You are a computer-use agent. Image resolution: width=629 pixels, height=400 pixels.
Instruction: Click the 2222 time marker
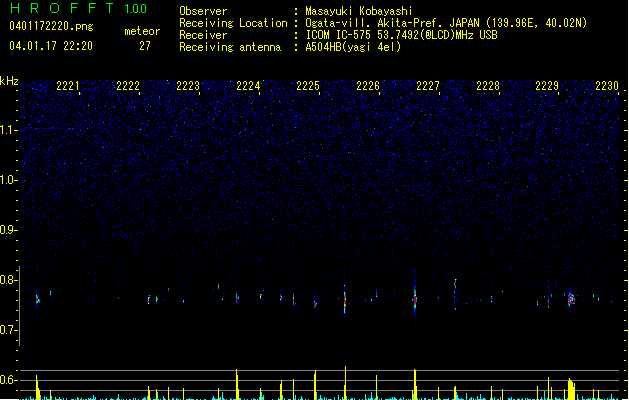tap(128, 85)
